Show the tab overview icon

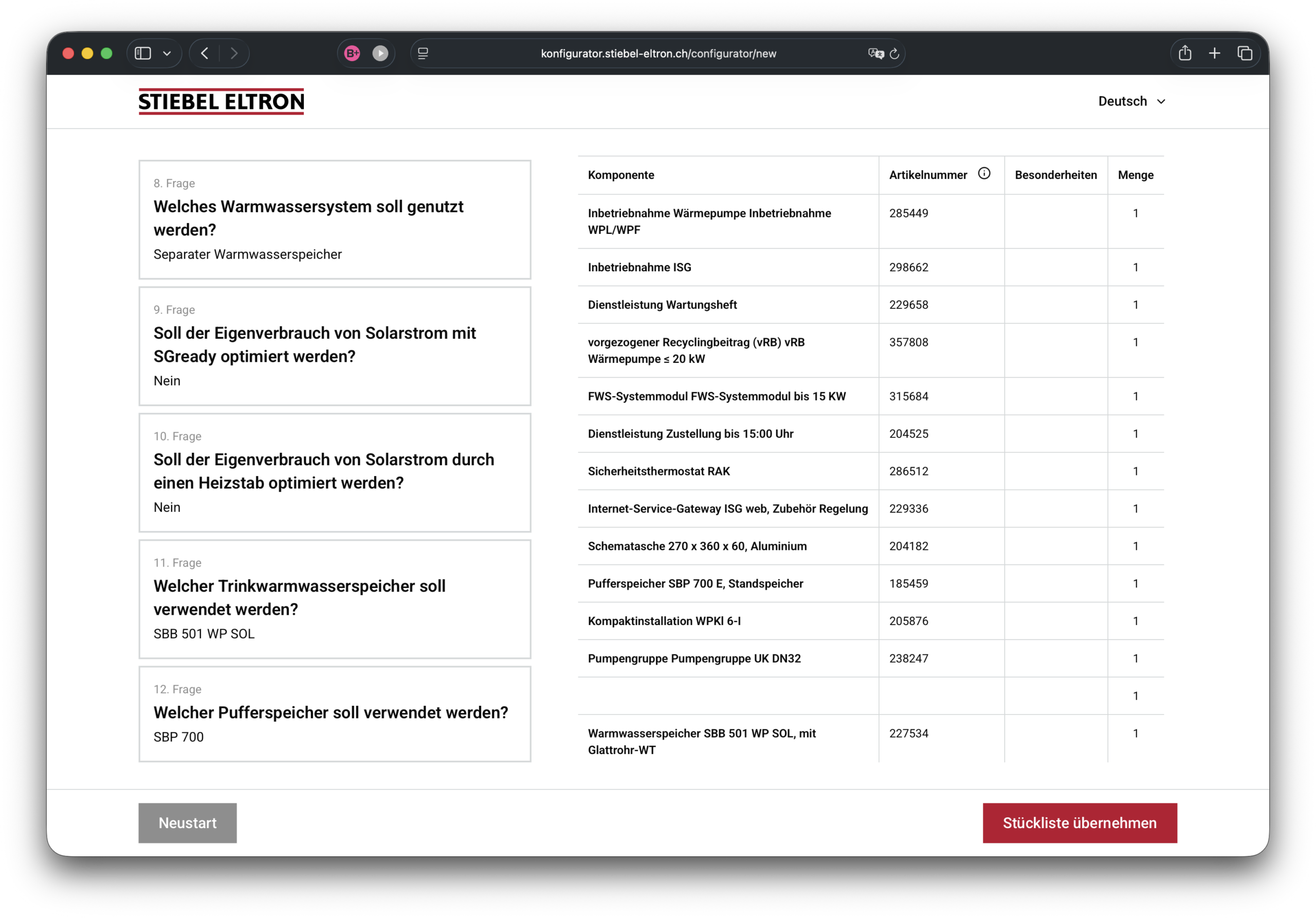[x=1245, y=53]
